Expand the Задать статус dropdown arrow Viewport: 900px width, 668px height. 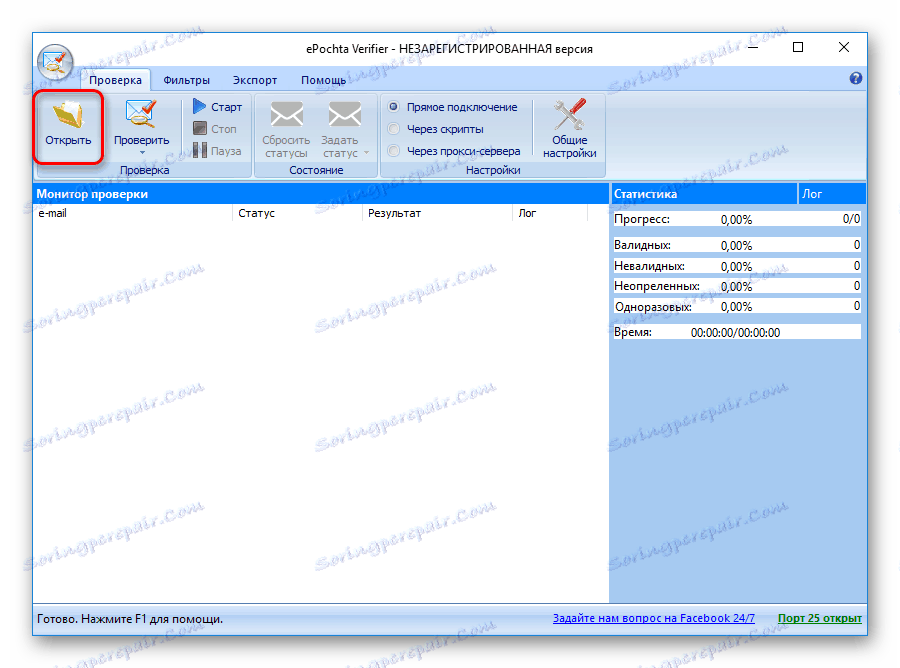[366, 153]
